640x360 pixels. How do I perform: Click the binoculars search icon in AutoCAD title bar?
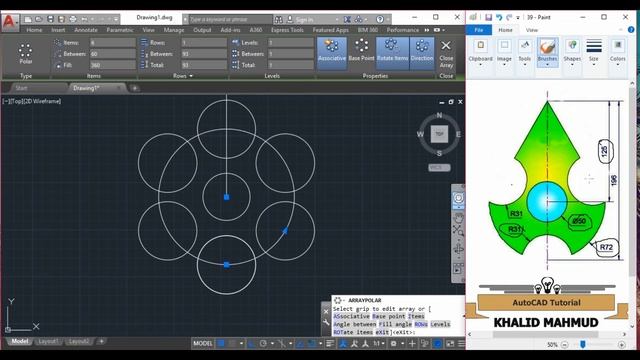click(x=278, y=19)
